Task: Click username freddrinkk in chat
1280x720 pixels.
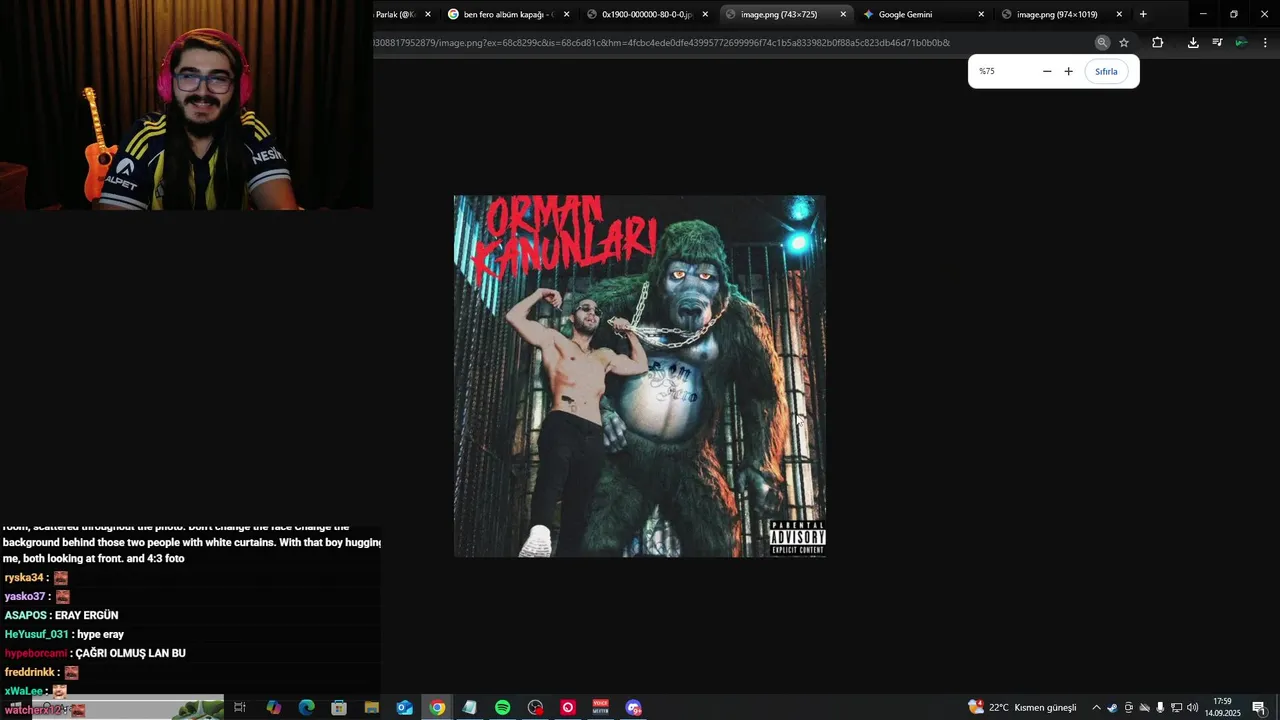Action: (29, 672)
